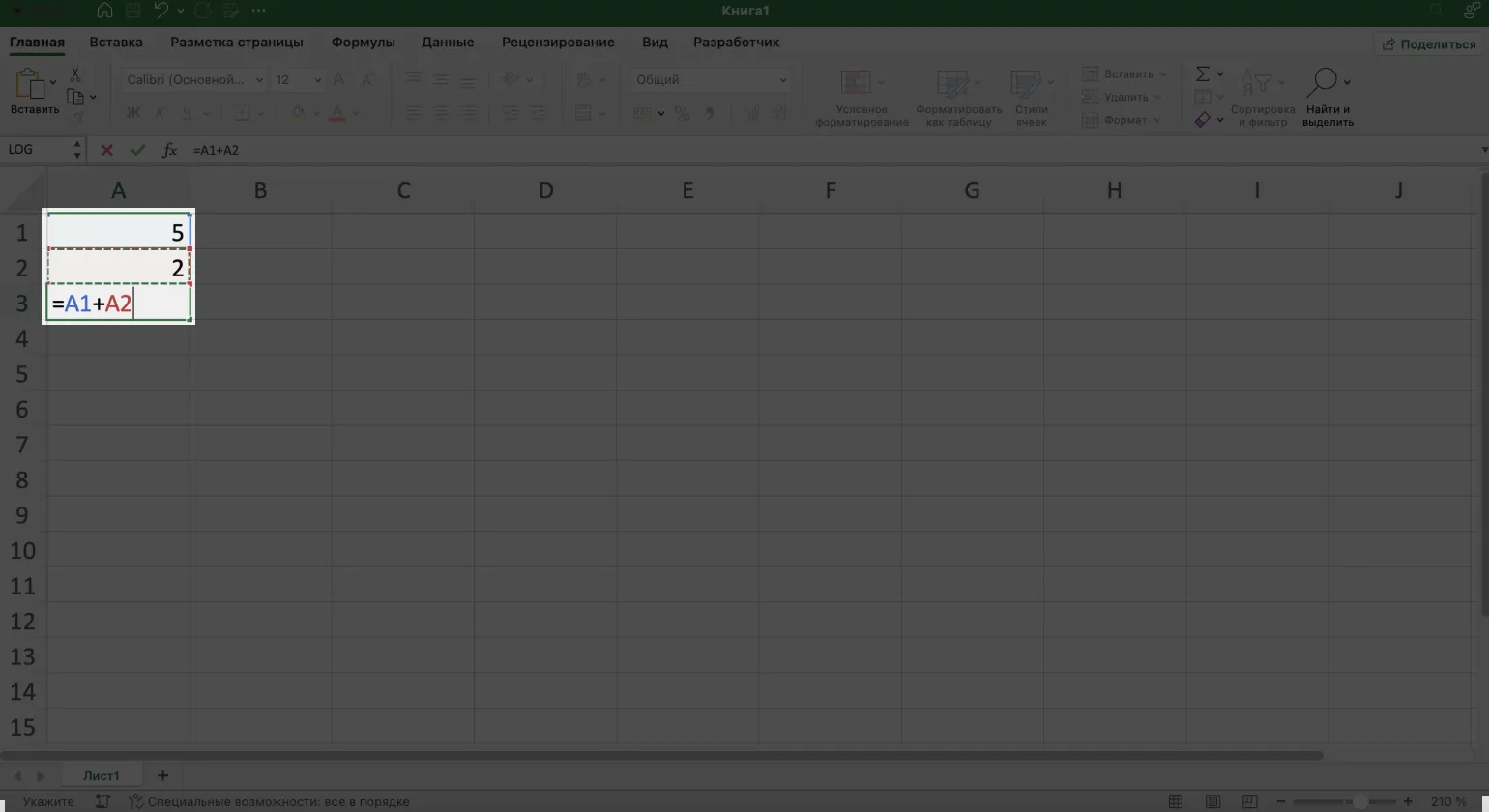The height and width of the screenshot is (812, 1489).
Task: Switch to the Формулы ribbon tab
Action: click(x=363, y=43)
